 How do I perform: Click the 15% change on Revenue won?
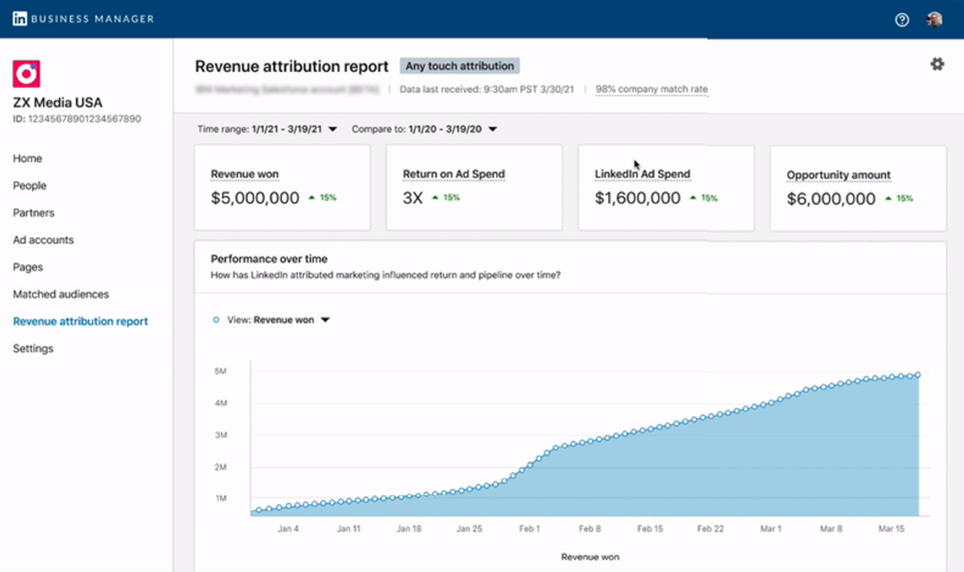coord(323,197)
